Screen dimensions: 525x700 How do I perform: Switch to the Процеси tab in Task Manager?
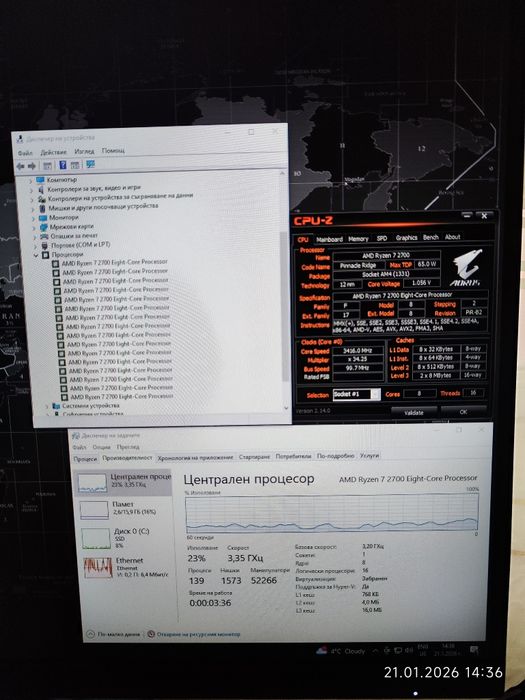coord(85,458)
